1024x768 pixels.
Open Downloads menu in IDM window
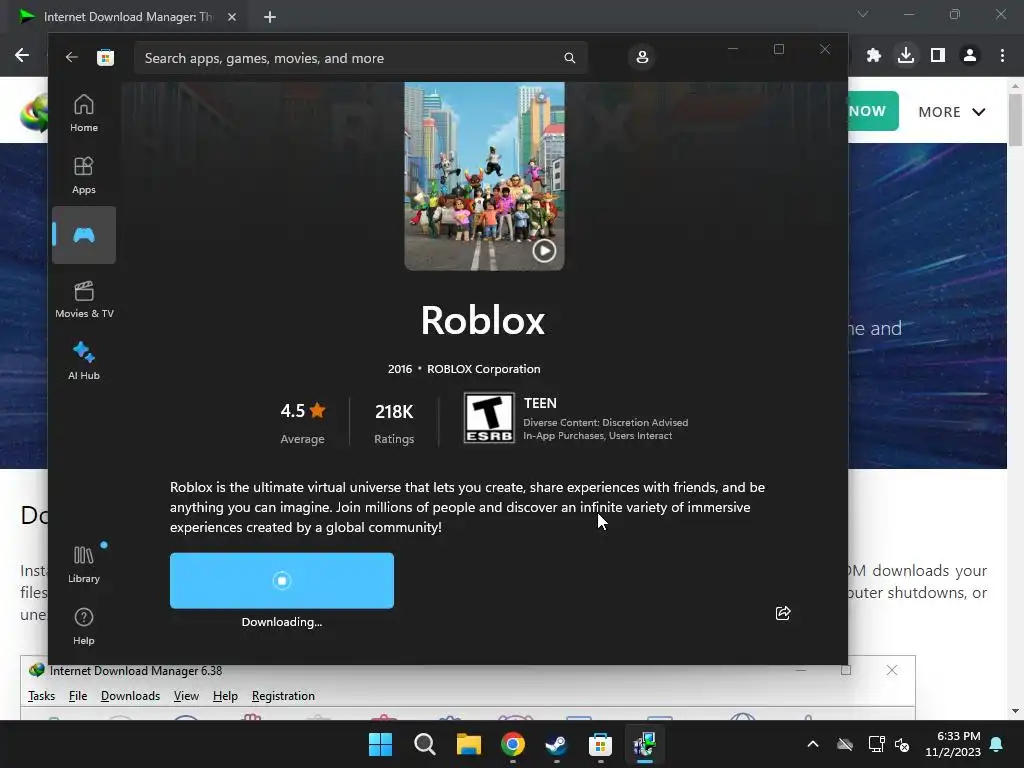(x=130, y=696)
